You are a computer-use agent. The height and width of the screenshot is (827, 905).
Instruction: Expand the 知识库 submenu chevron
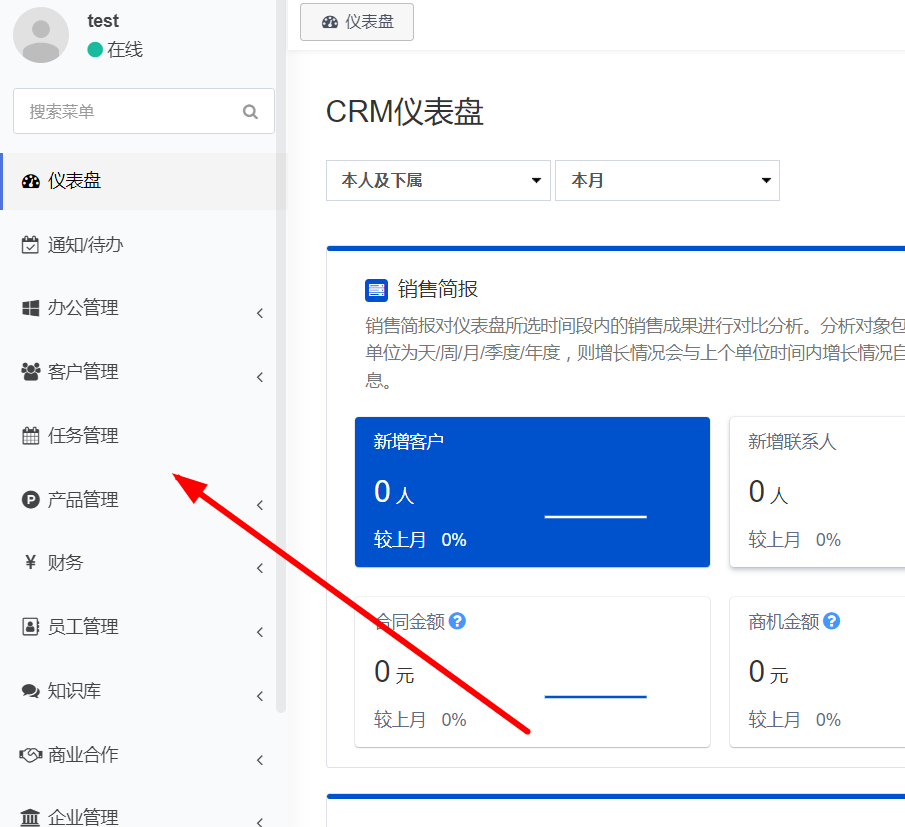point(260,697)
